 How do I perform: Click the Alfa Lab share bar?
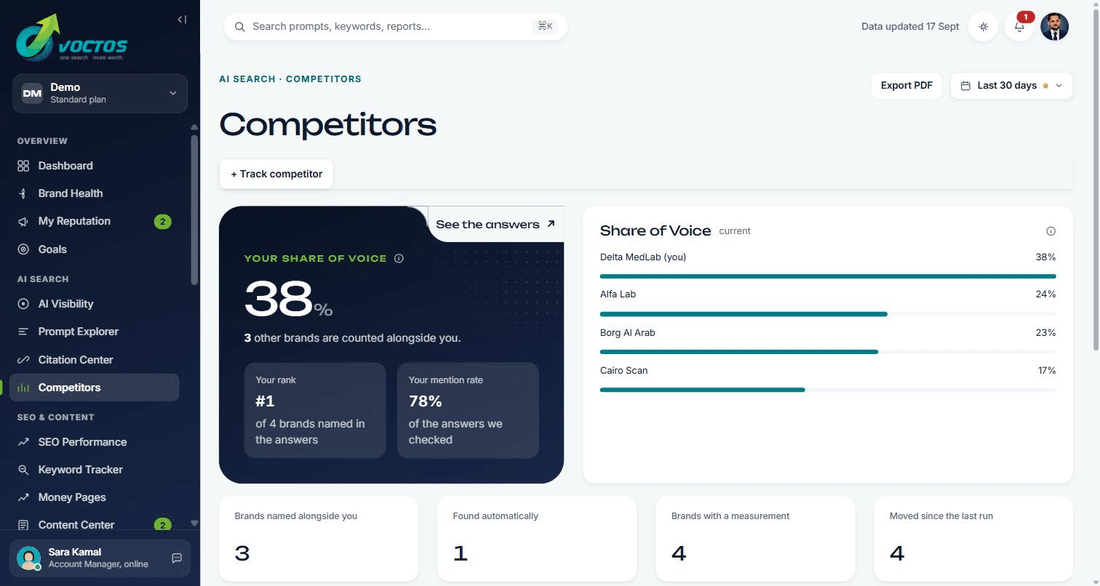828,314
